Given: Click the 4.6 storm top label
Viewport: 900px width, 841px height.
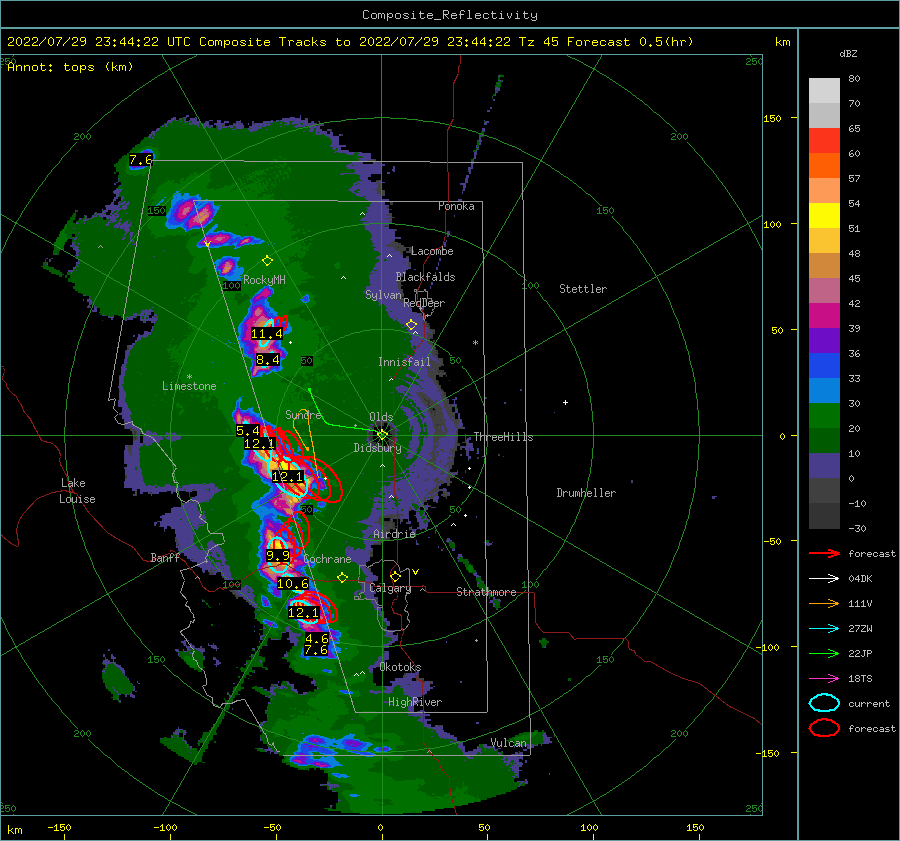Looking at the screenshot, I should pos(317,638).
